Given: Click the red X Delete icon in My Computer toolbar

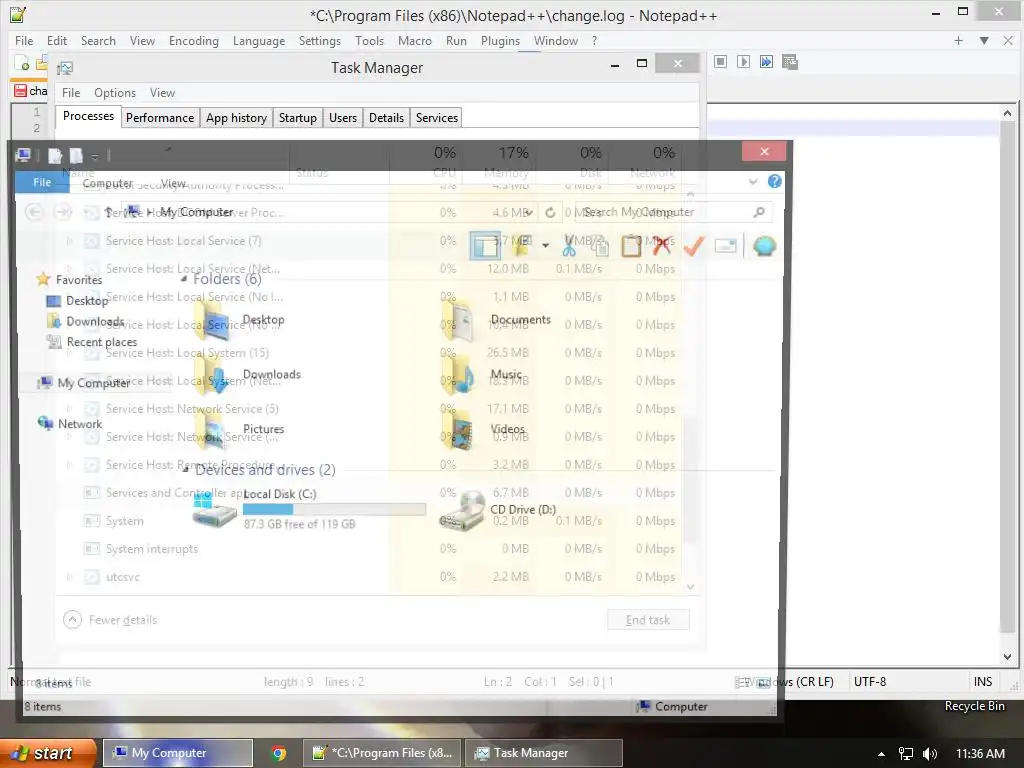Looking at the screenshot, I should 662,246.
